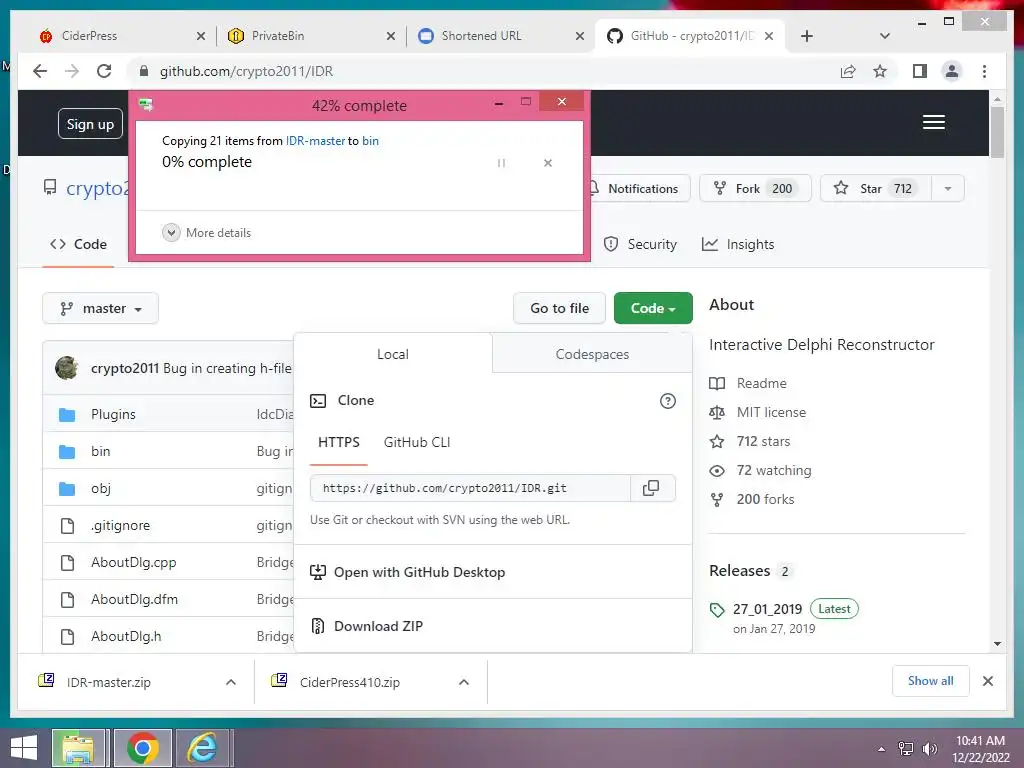The width and height of the screenshot is (1024, 768).
Task: Open the master branch dropdown
Action: tap(101, 308)
